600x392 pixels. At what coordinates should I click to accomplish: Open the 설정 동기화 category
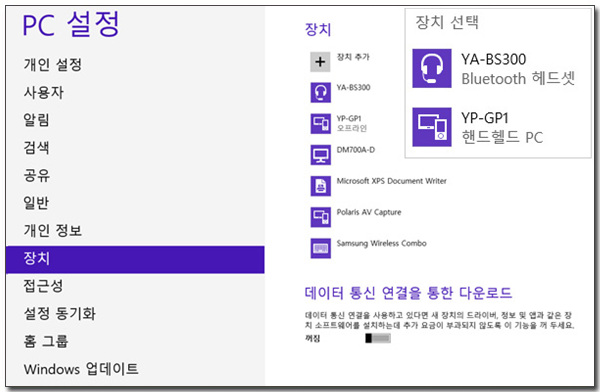point(60,314)
